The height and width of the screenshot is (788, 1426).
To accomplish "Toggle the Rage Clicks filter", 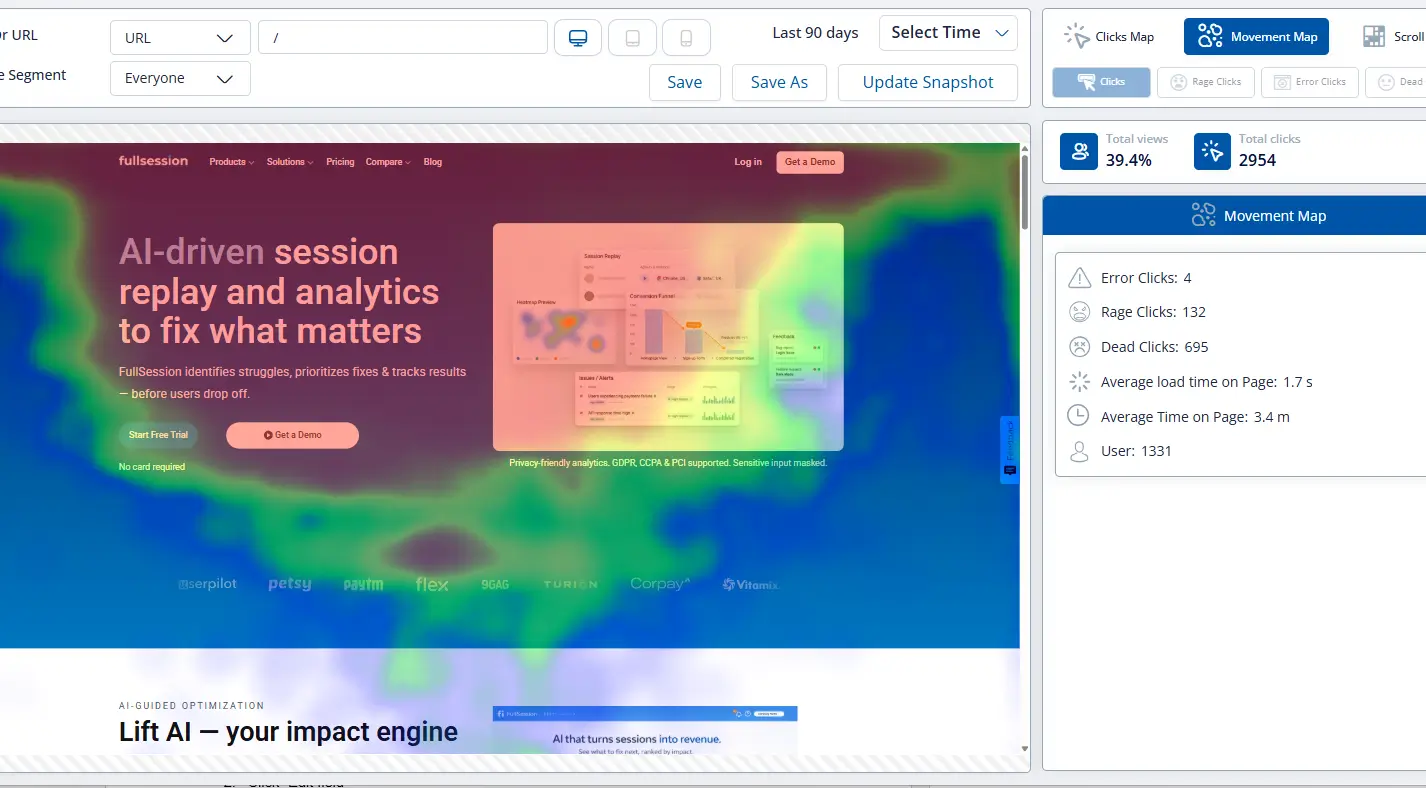I will coord(1205,82).
